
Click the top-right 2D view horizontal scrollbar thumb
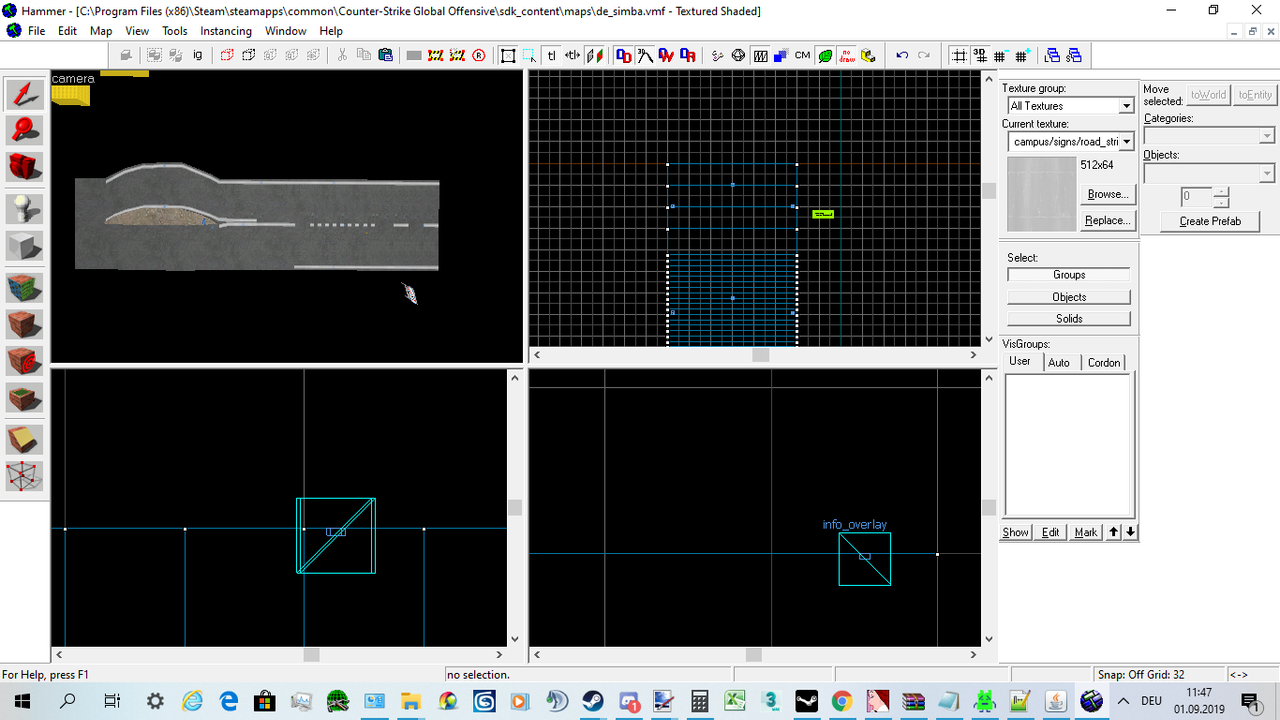[x=761, y=354]
